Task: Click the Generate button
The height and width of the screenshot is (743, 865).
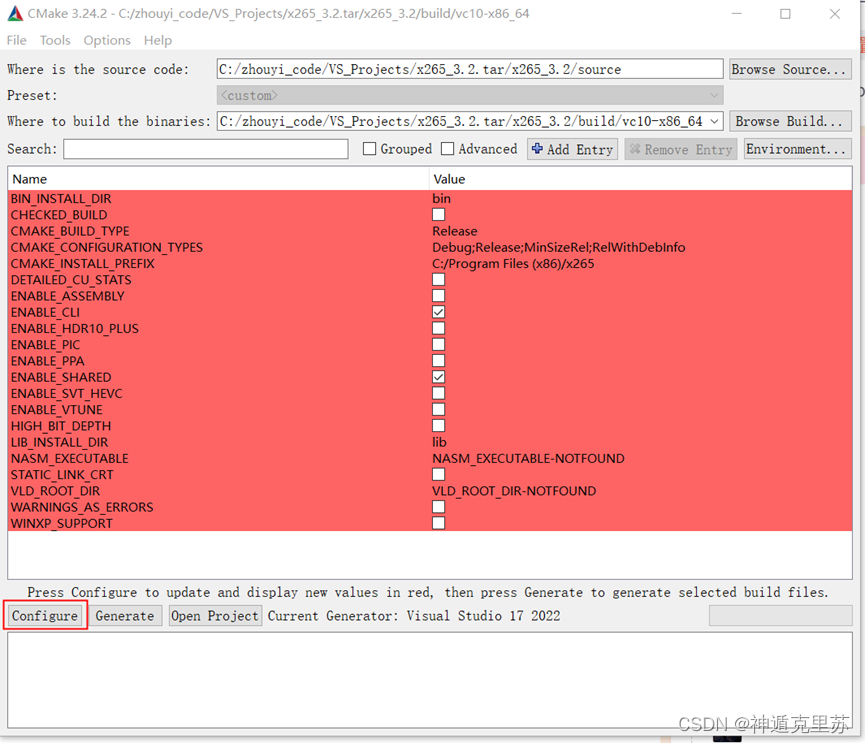Action: tap(125, 616)
